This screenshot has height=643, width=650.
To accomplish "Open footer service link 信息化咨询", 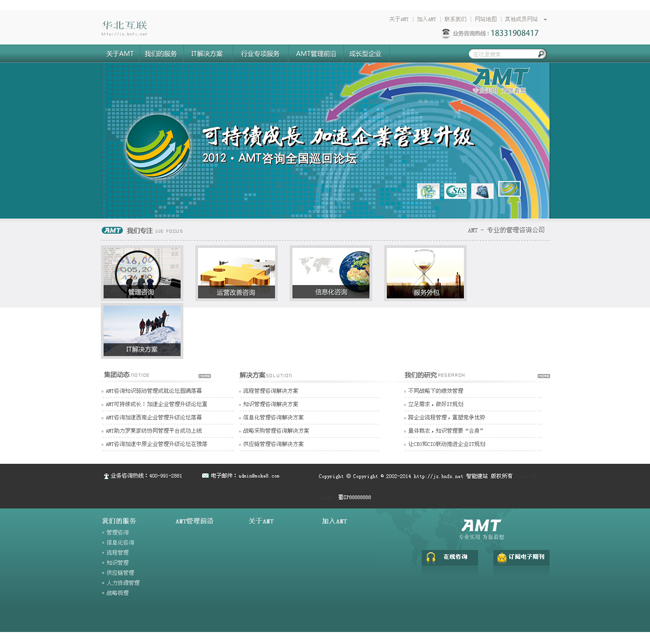I will [x=120, y=543].
